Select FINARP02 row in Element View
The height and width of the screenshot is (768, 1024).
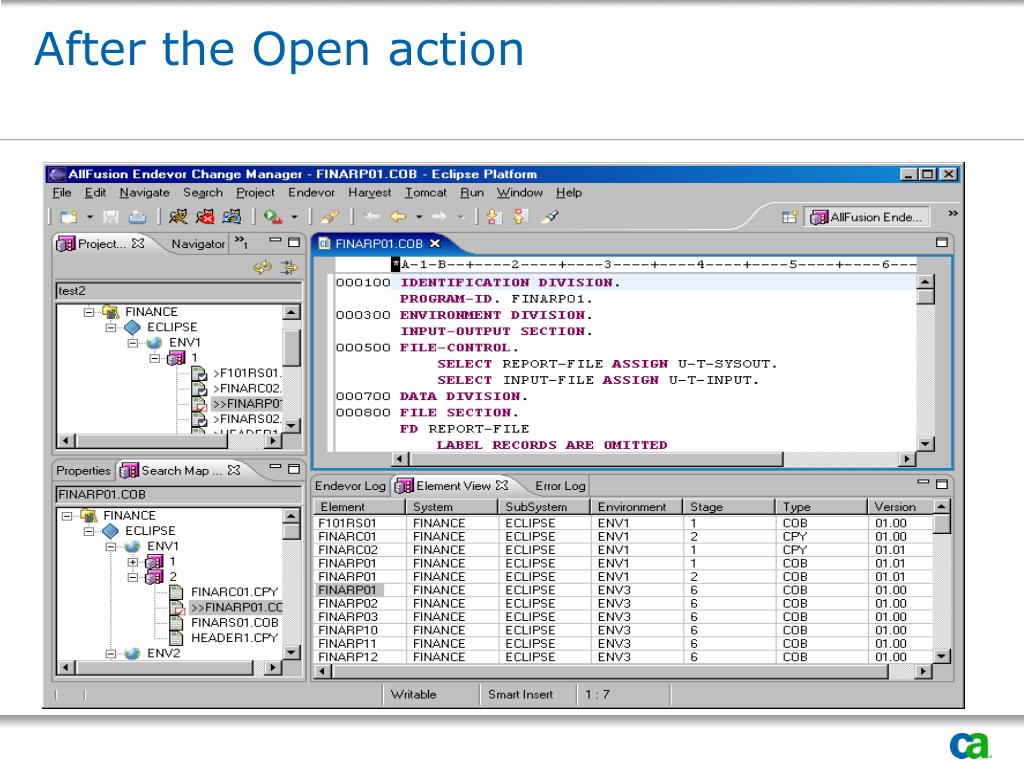coord(622,603)
